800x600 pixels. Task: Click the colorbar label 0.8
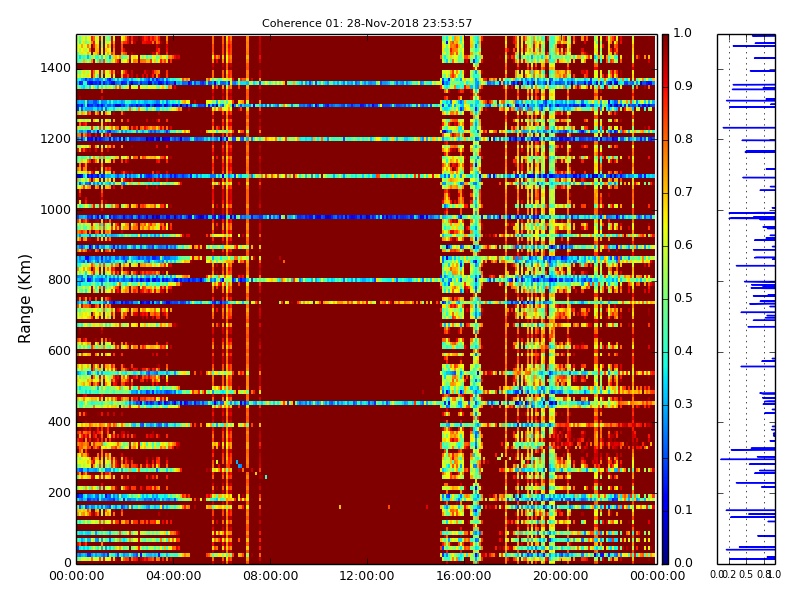pos(683,139)
